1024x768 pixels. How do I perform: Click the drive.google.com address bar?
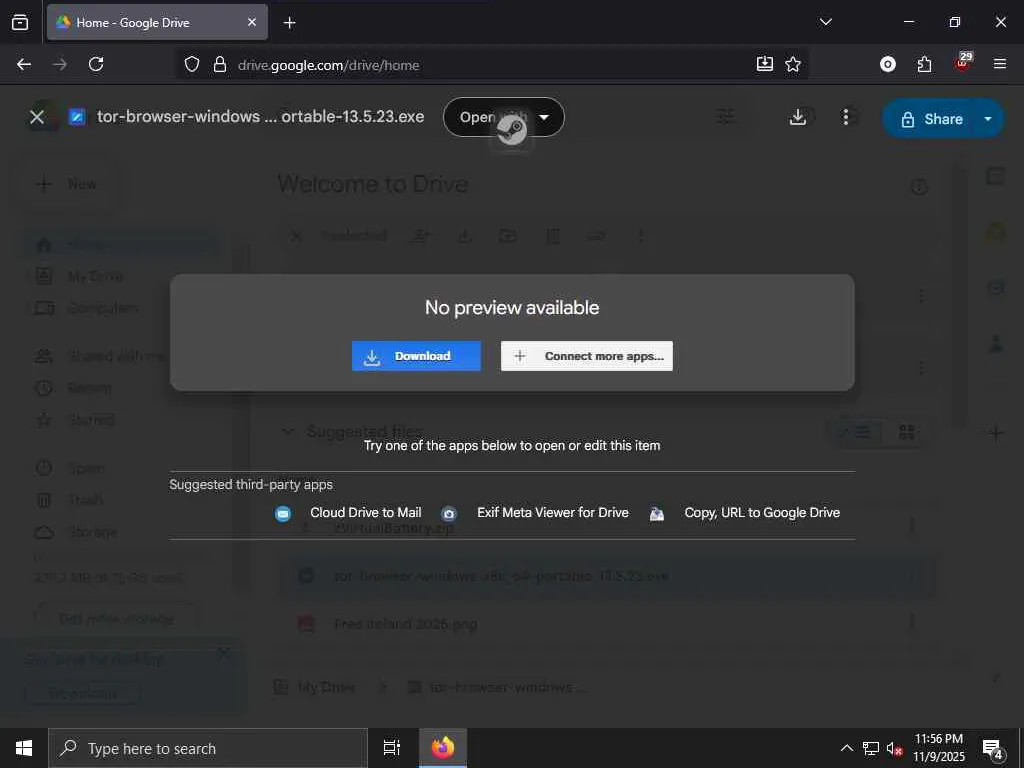point(490,65)
